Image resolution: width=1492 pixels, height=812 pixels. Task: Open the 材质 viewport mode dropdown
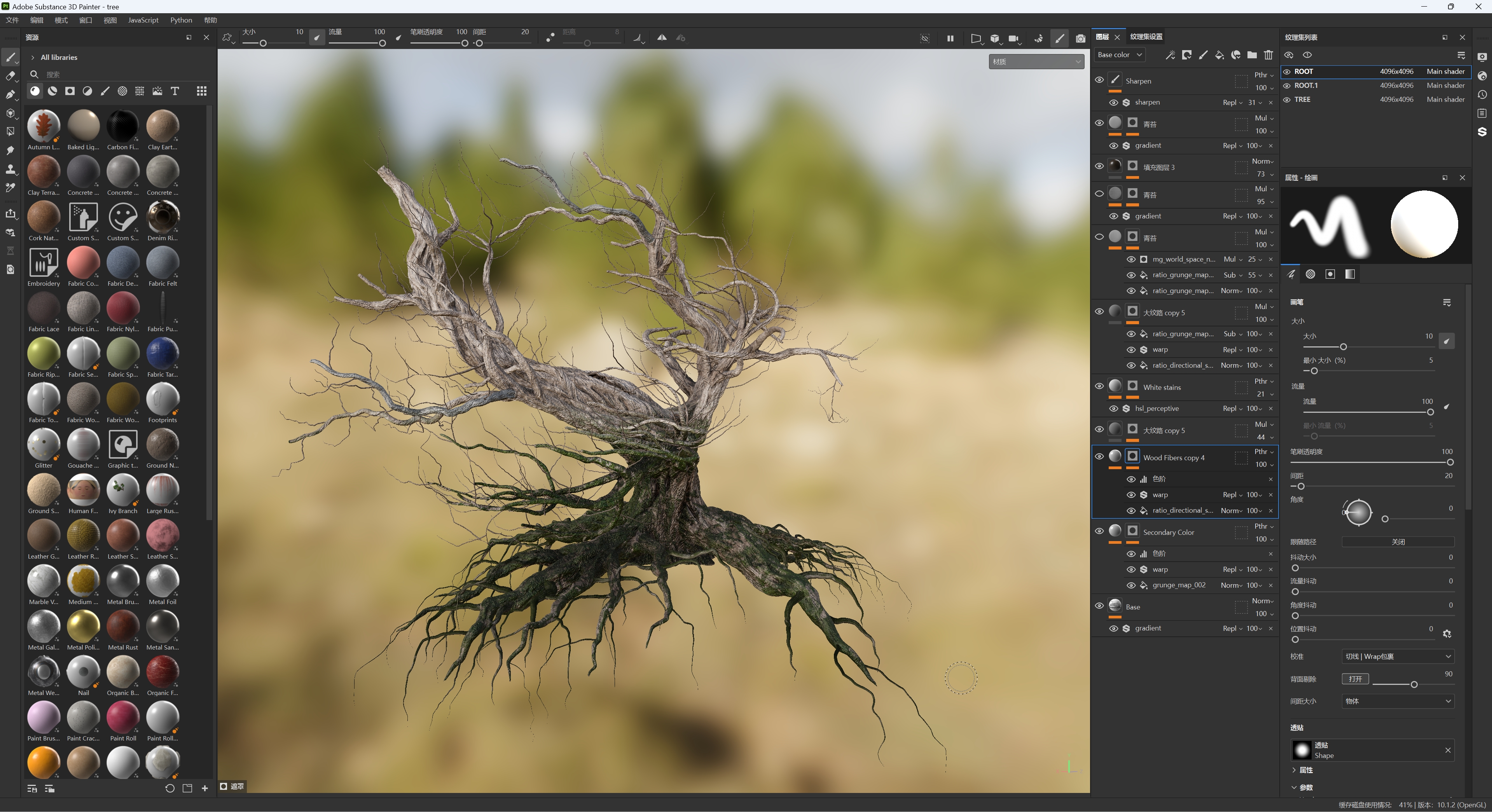(1036, 61)
